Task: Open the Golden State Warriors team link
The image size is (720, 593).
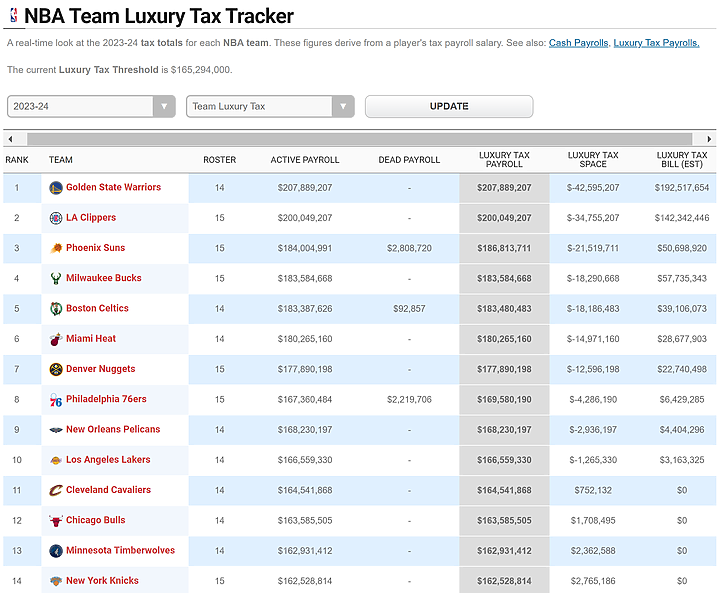Action: coord(113,187)
